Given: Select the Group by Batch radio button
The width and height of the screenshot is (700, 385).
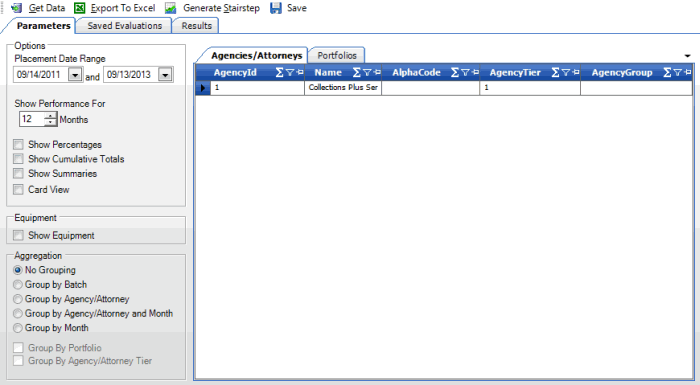Looking at the screenshot, I should point(18,285).
